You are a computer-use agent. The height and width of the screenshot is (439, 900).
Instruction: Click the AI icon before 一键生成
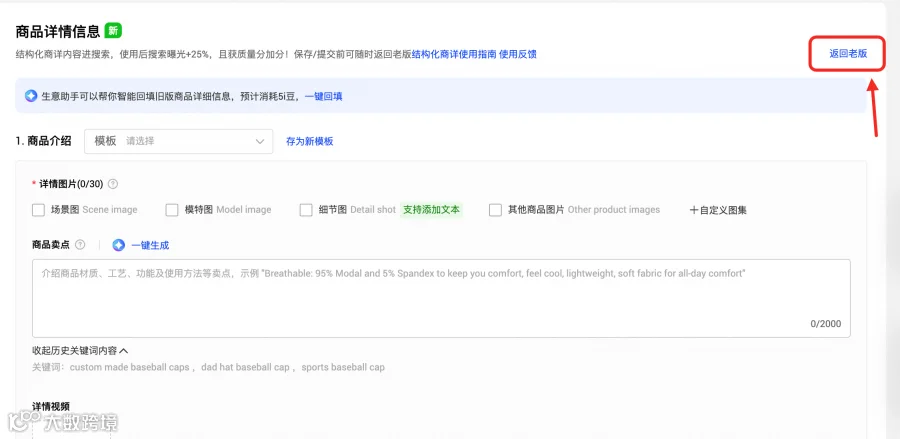118,245
